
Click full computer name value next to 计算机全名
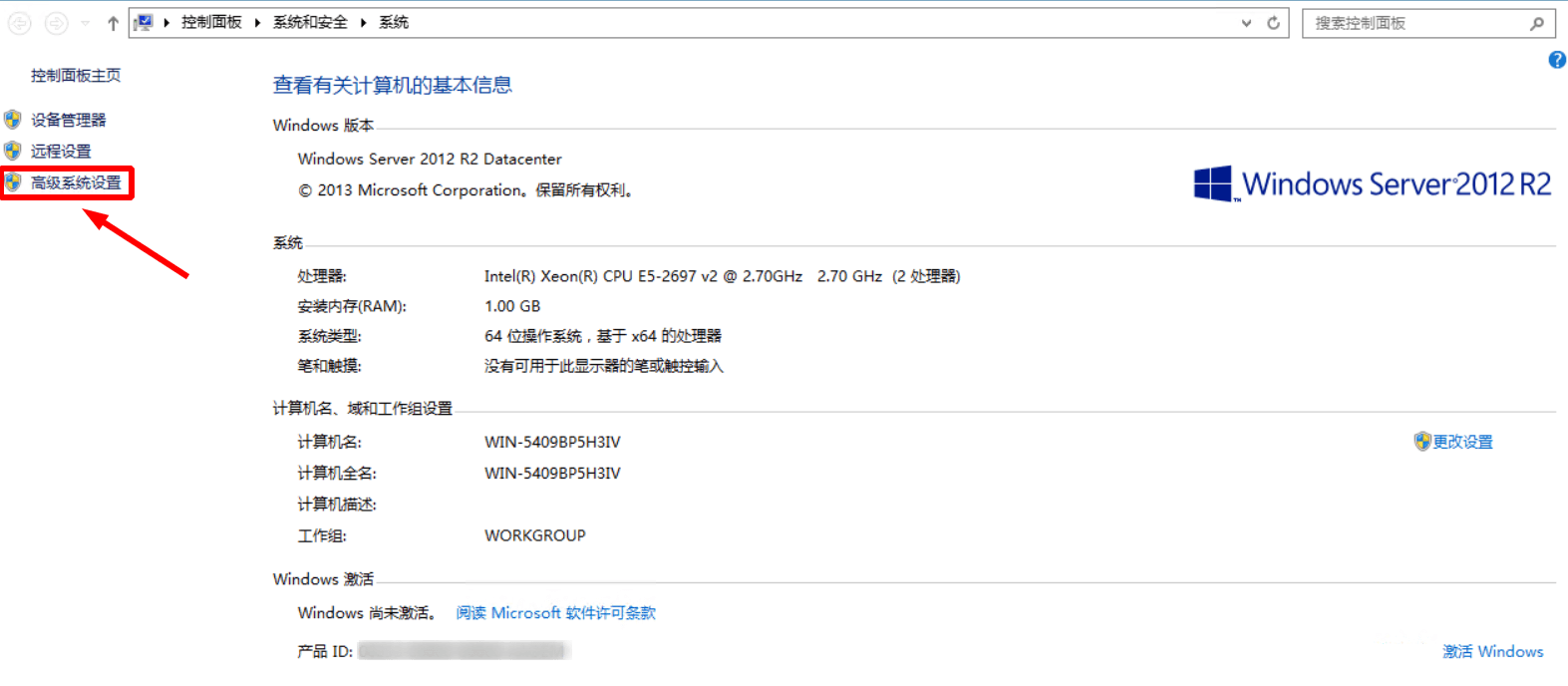[552, 473]
